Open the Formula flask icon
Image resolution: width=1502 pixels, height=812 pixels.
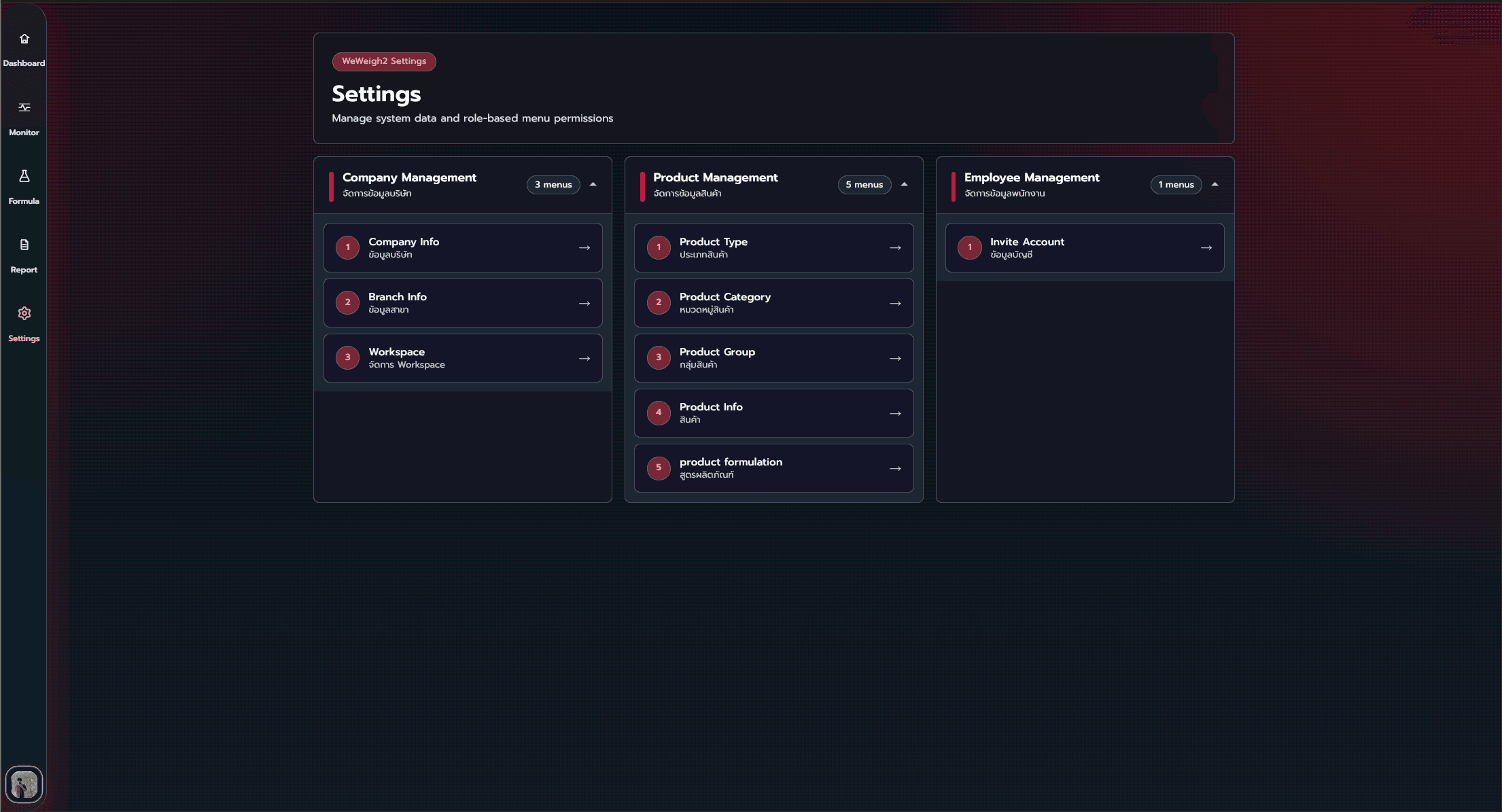pos(24,176)
